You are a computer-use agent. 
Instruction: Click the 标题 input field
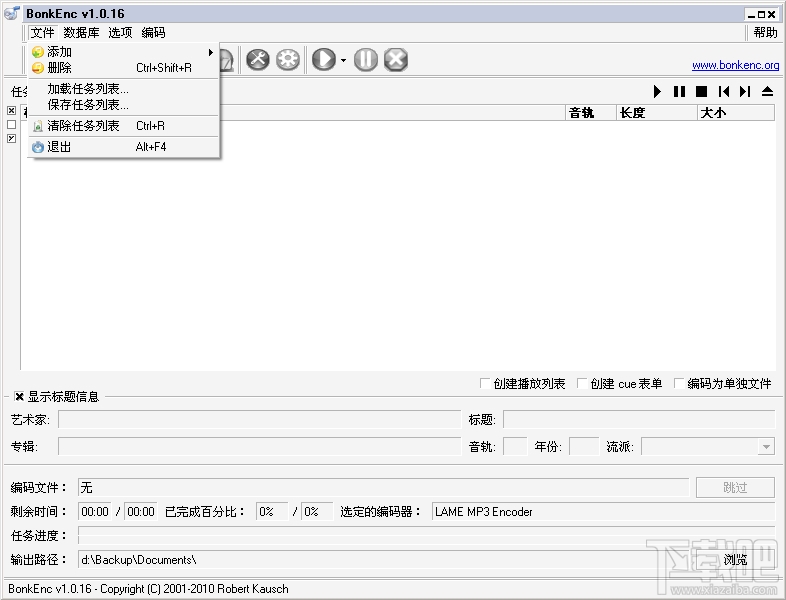tap(639, 419)
